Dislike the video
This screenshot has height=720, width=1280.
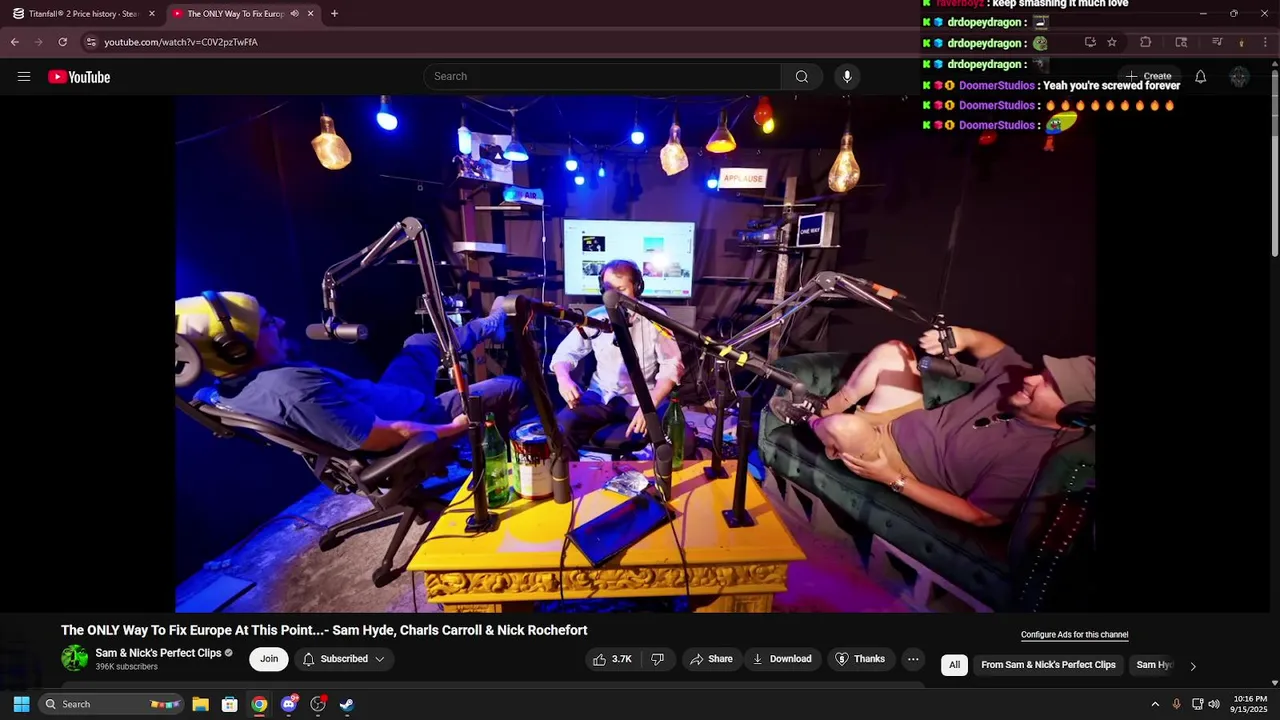(658, 659)
